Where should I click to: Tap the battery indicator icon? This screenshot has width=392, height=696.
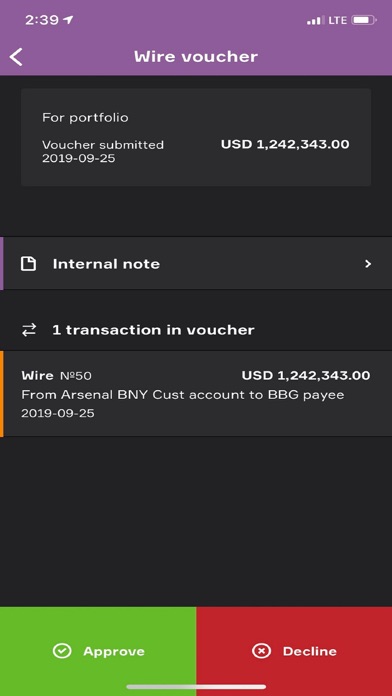(364, 20)
